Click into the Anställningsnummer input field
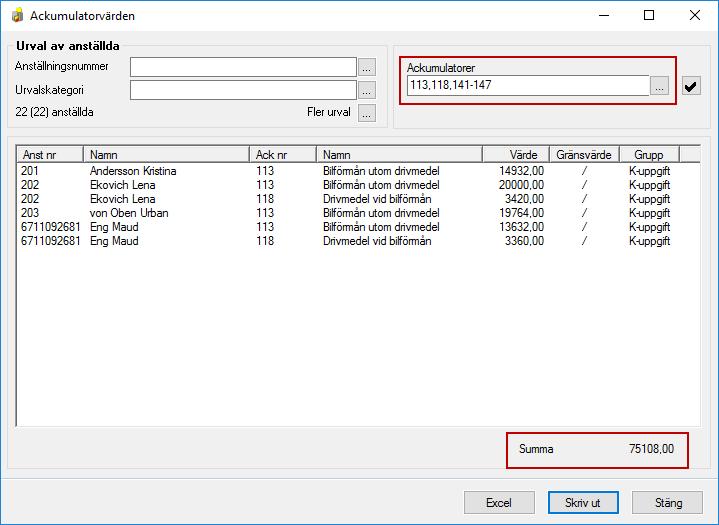Viewport: 719px width, 525px height. click(x=243, y=67)
